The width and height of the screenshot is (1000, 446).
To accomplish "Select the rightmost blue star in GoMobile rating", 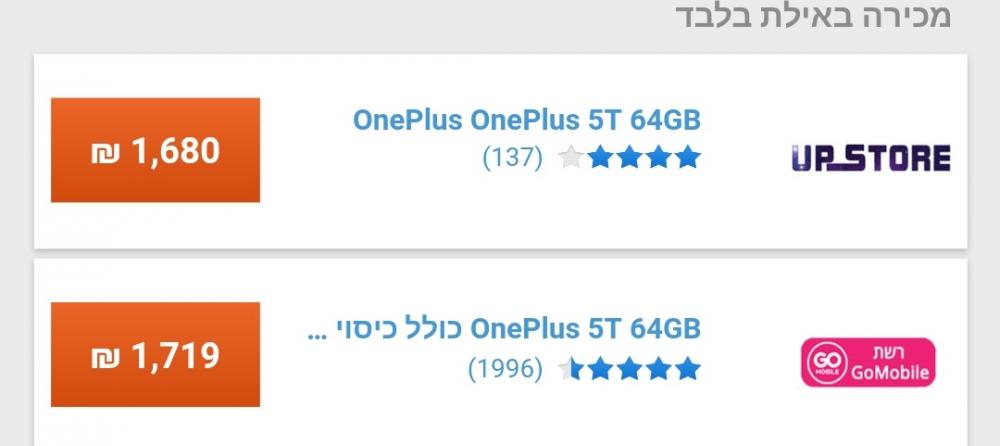I will coord(688,368).
